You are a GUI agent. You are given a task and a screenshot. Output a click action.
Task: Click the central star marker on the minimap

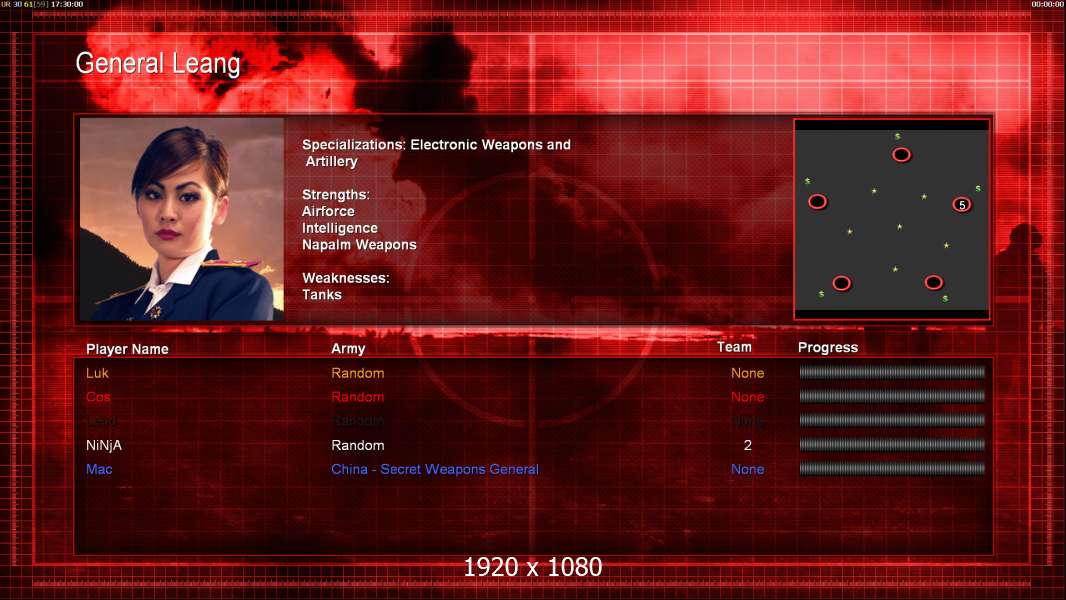[x=899, y=227]
